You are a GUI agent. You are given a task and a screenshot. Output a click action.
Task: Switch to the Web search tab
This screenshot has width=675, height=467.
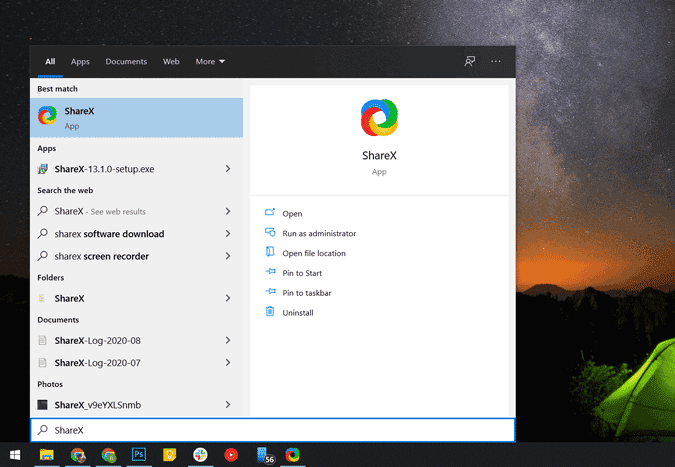(x=171, y=62)
